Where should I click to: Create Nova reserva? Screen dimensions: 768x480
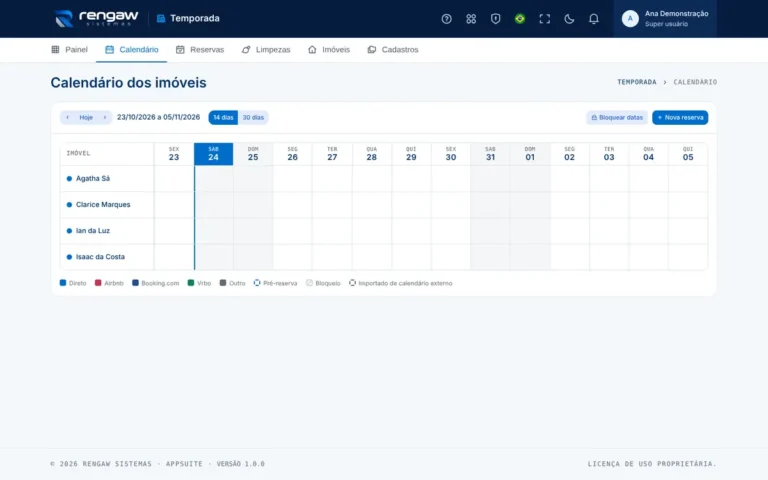pos(680,118)
